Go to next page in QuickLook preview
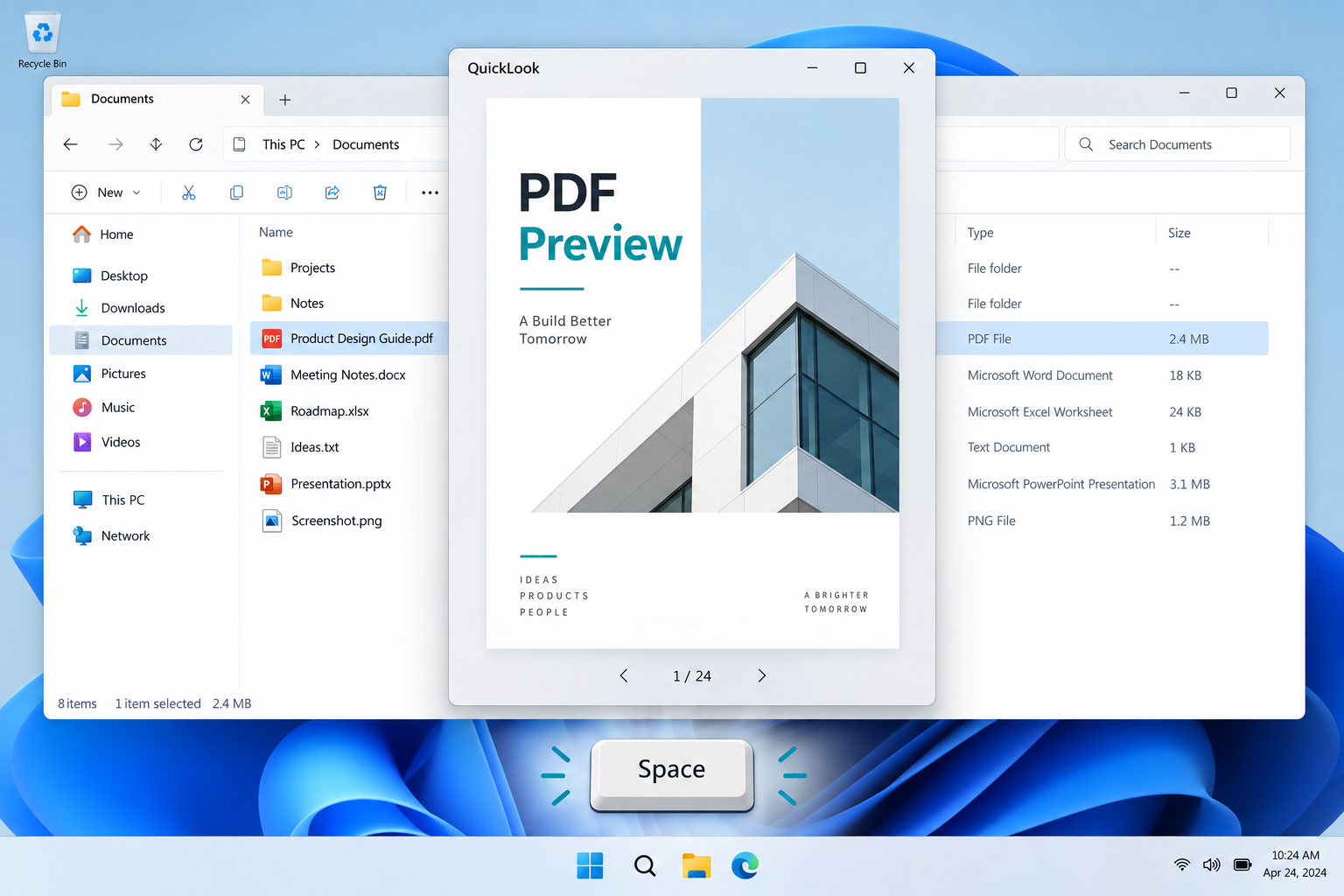Image resolution: width=1344 pixels, height=896 pixels. pyautogui.click(x=761, y=675)
